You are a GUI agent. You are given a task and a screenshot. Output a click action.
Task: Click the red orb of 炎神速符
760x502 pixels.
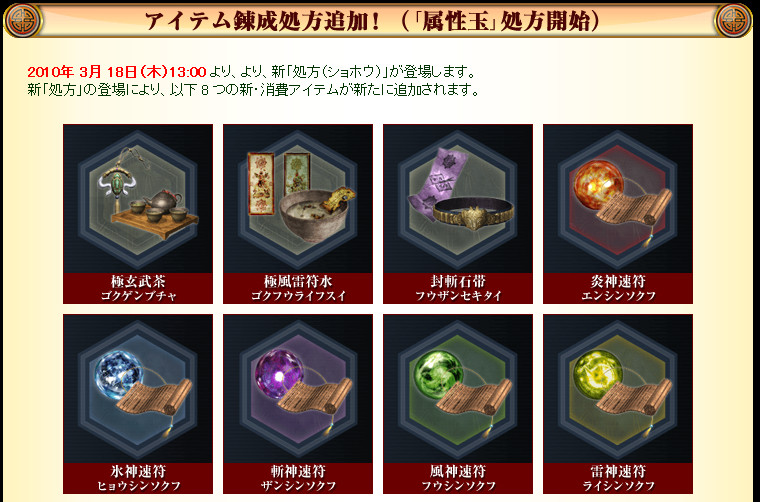[x=599, y=185]
